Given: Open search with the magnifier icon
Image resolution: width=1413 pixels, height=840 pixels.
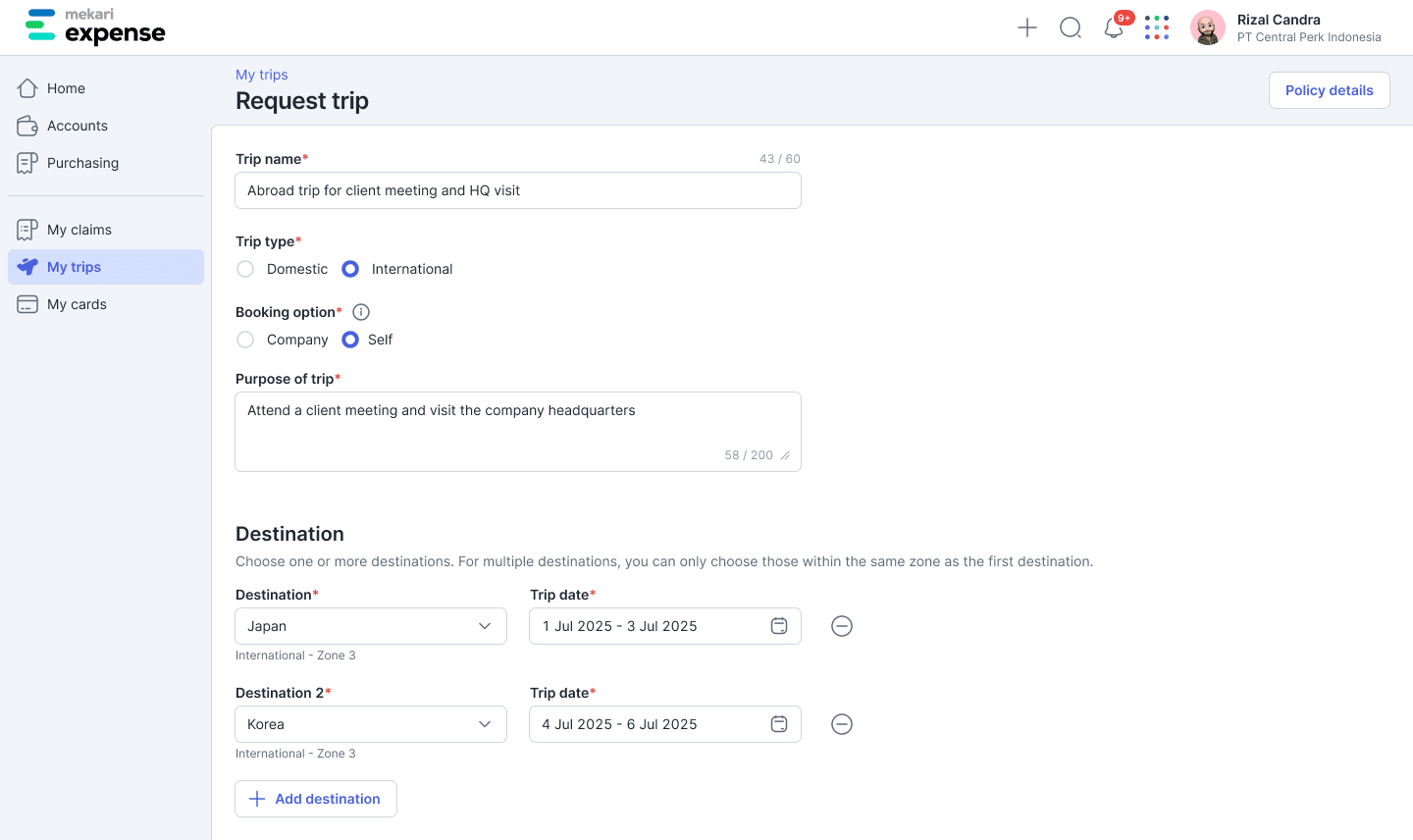Looking at the screenshot, I should pos(1071,27).
